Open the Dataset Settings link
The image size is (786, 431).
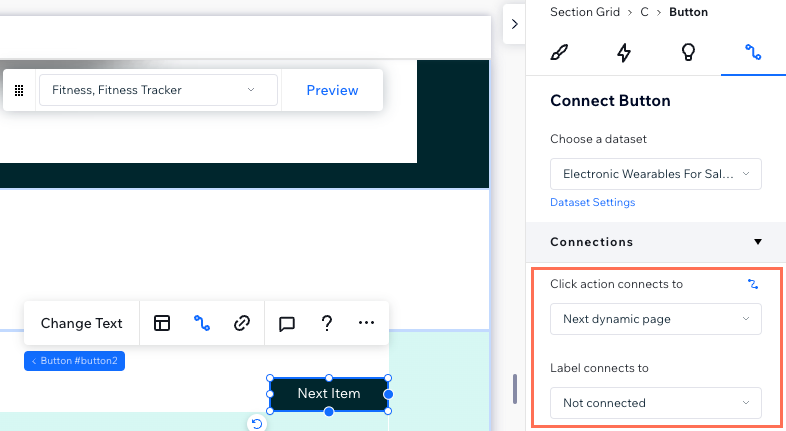pyautogui.click(x=592, y=202)
